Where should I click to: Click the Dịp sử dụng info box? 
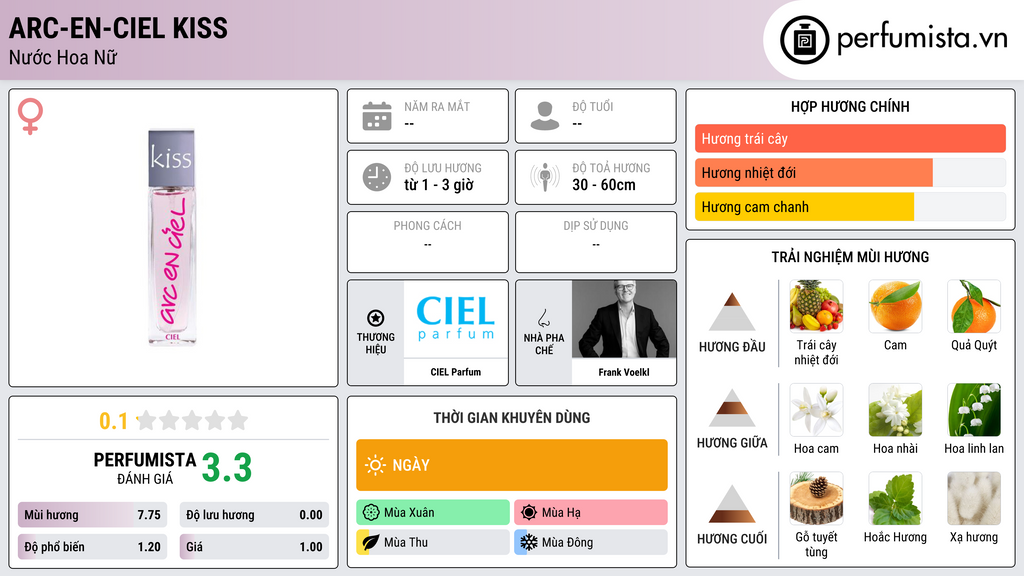coord(596,242)
